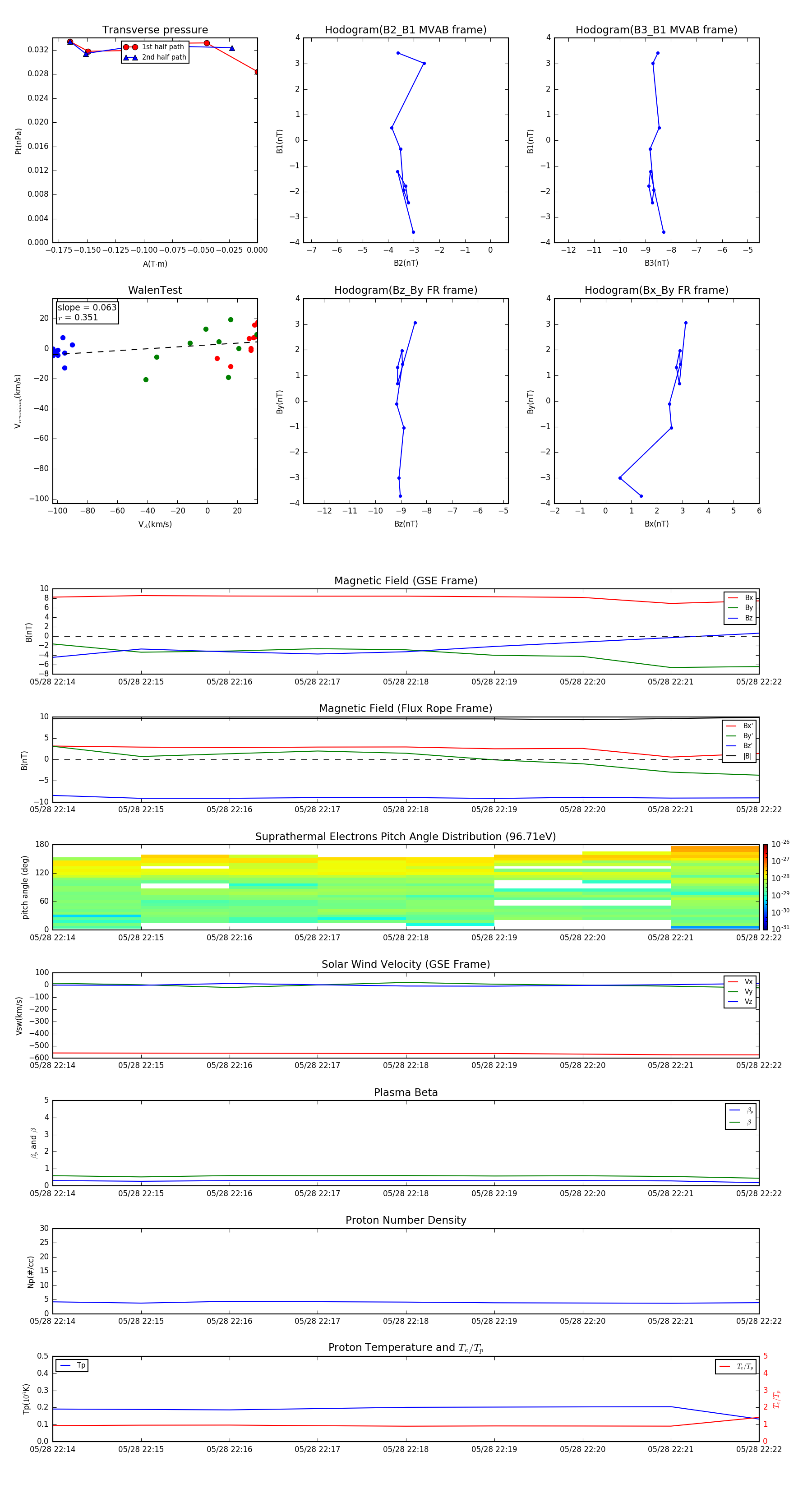812x1489 pixels.
Task: Click the Vx legend entry in the Solar Wind Velocity plot
Action: click(741, 981)
